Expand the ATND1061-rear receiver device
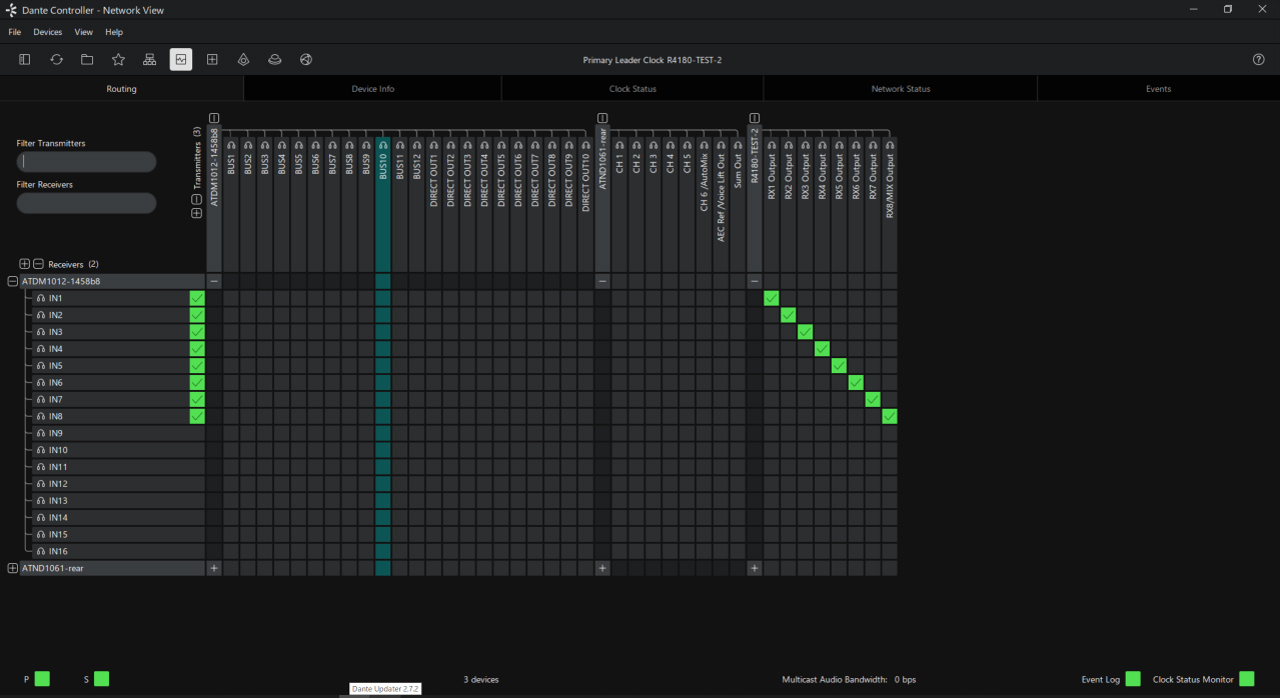 coord(13,568)
